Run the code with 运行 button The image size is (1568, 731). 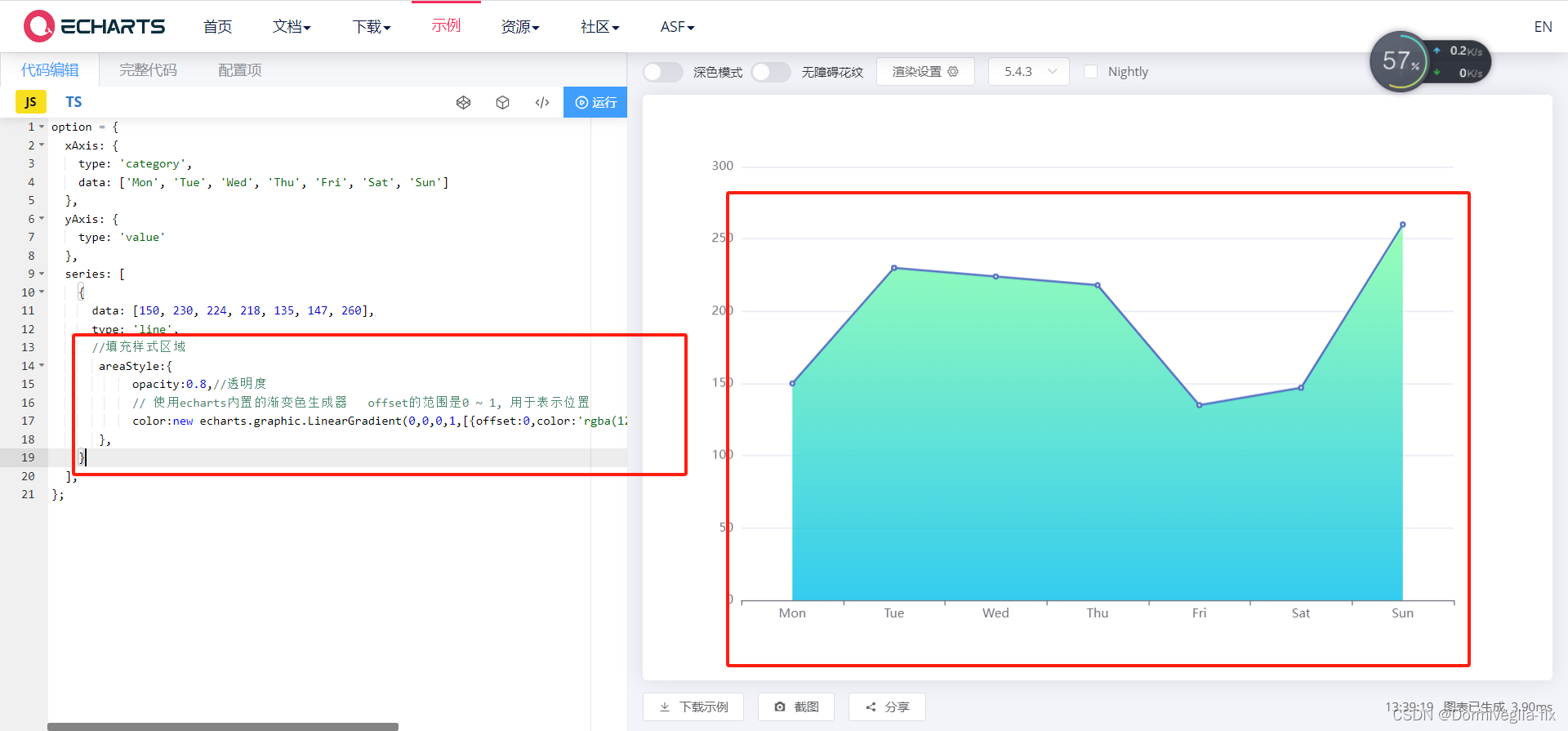tap(595, 102)
